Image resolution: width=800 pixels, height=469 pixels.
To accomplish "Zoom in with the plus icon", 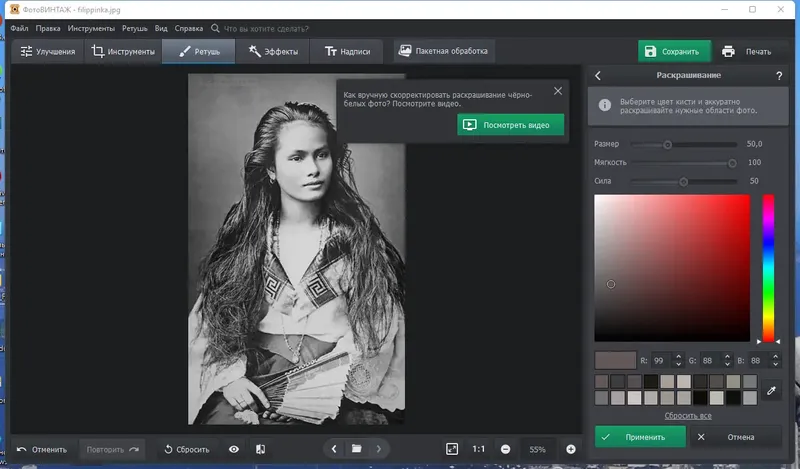I will 570,449.
